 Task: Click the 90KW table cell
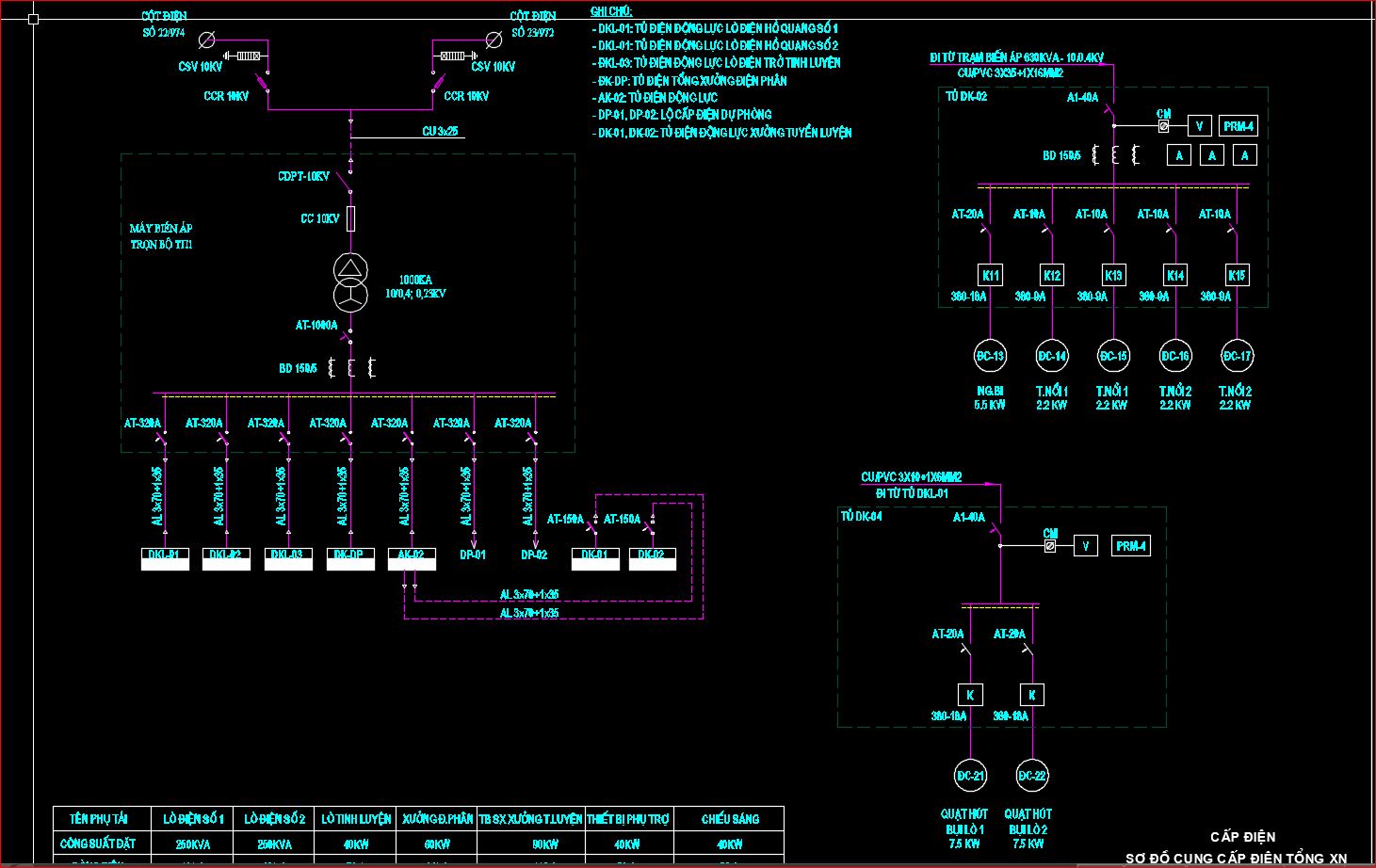(x=545, y=844)
